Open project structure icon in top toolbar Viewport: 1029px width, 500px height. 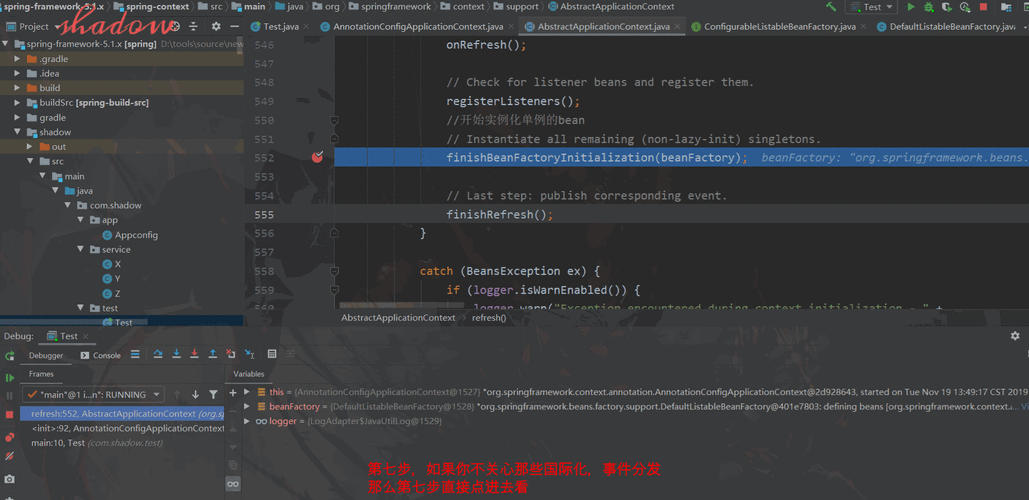[x=1006, y=7]
